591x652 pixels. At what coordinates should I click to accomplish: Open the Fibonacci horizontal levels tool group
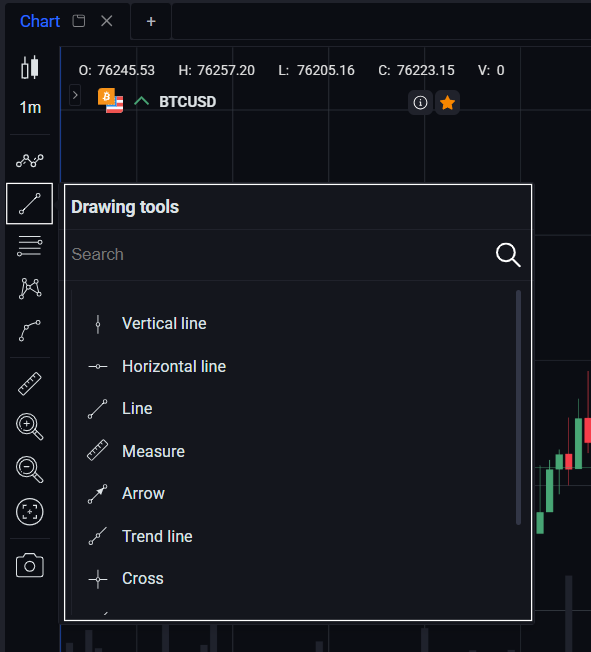click(x=30, y=246)
